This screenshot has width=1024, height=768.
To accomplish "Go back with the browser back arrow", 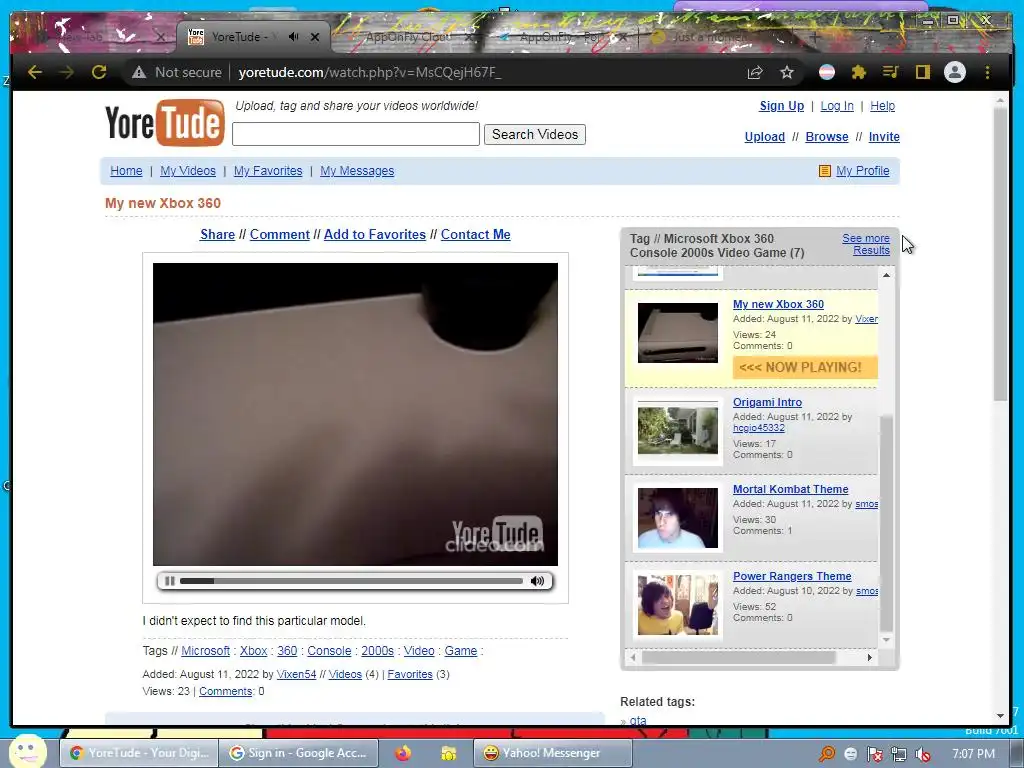I will [x=35, y=72].
